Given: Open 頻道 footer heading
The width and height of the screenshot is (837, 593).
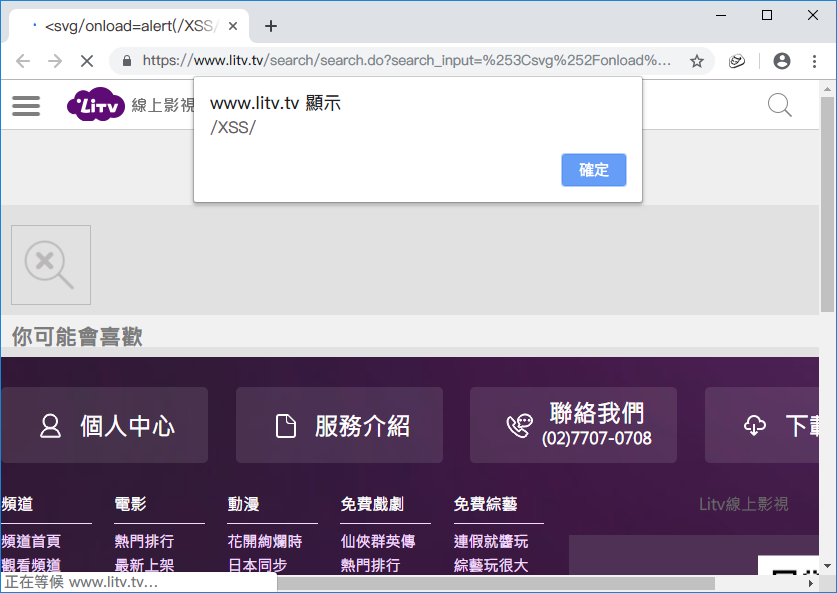Looking at the screenshot, I should click(17, 504).
